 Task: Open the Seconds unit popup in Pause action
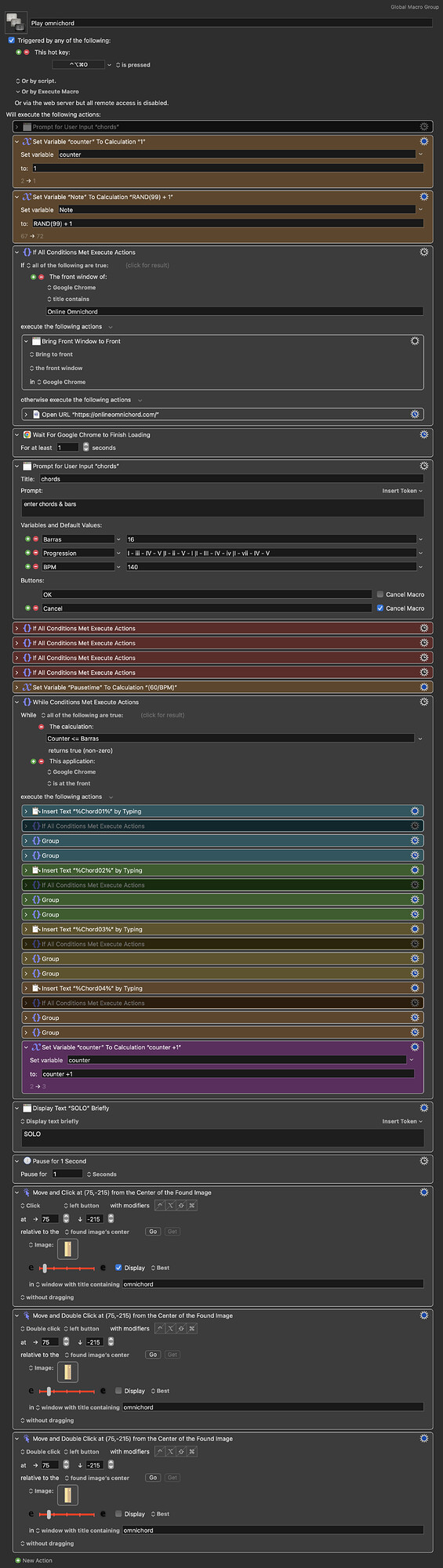point(102,1174)
